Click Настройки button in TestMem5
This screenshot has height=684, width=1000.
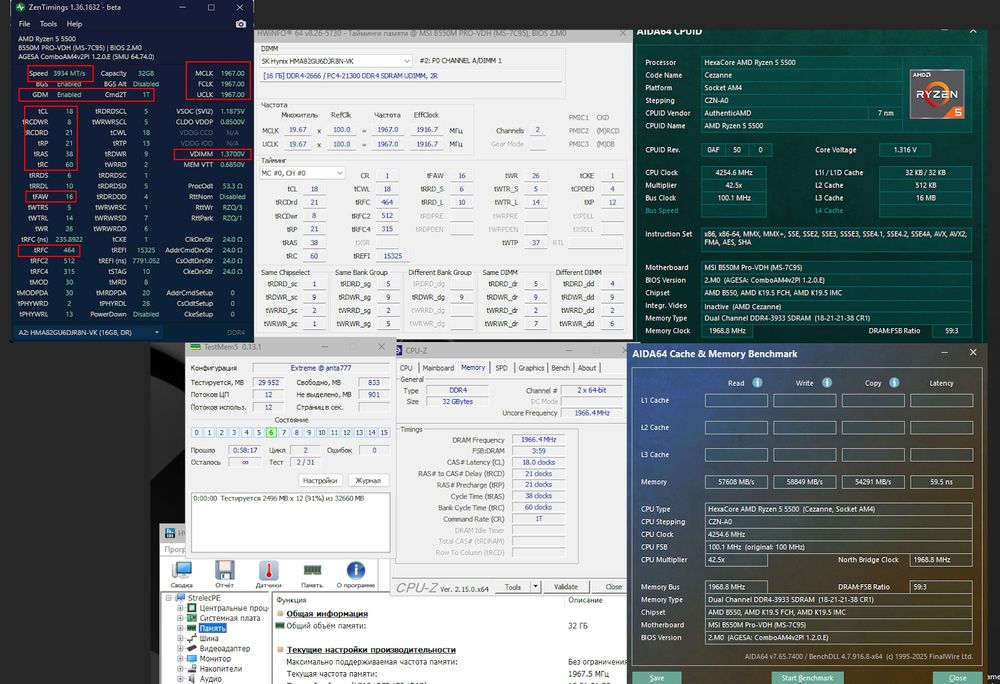320,480
